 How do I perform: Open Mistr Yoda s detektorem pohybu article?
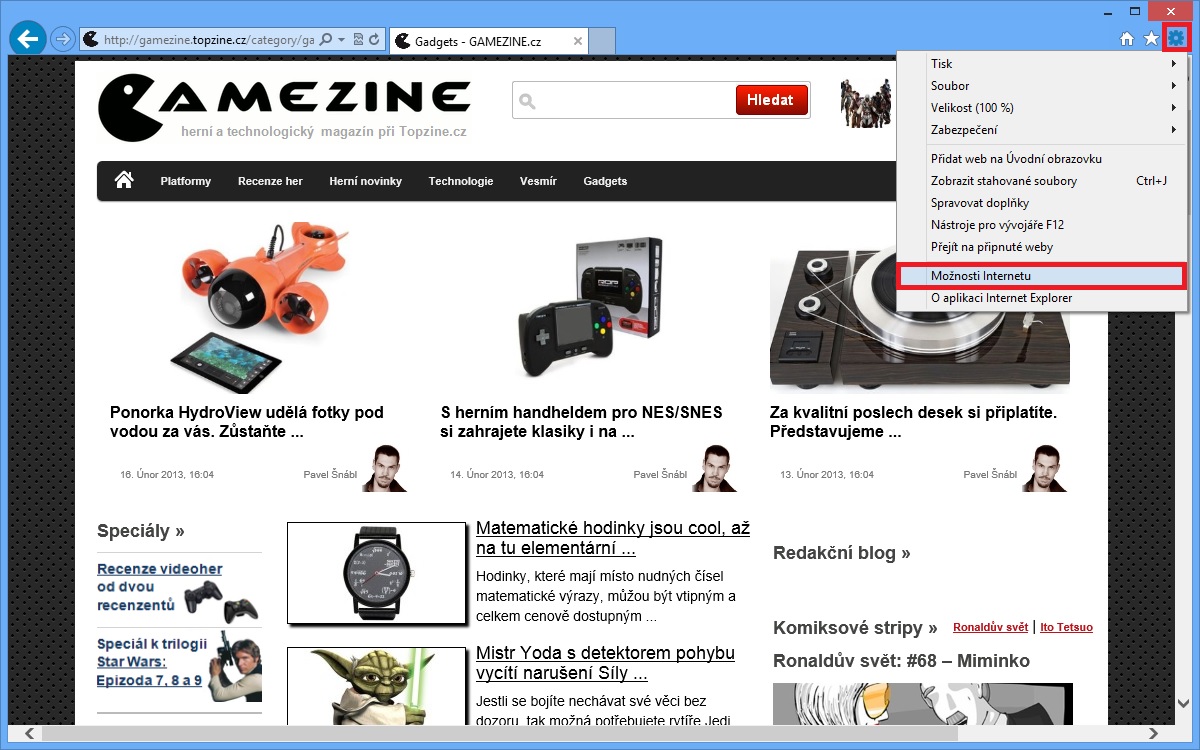click(x=606, y=663)
